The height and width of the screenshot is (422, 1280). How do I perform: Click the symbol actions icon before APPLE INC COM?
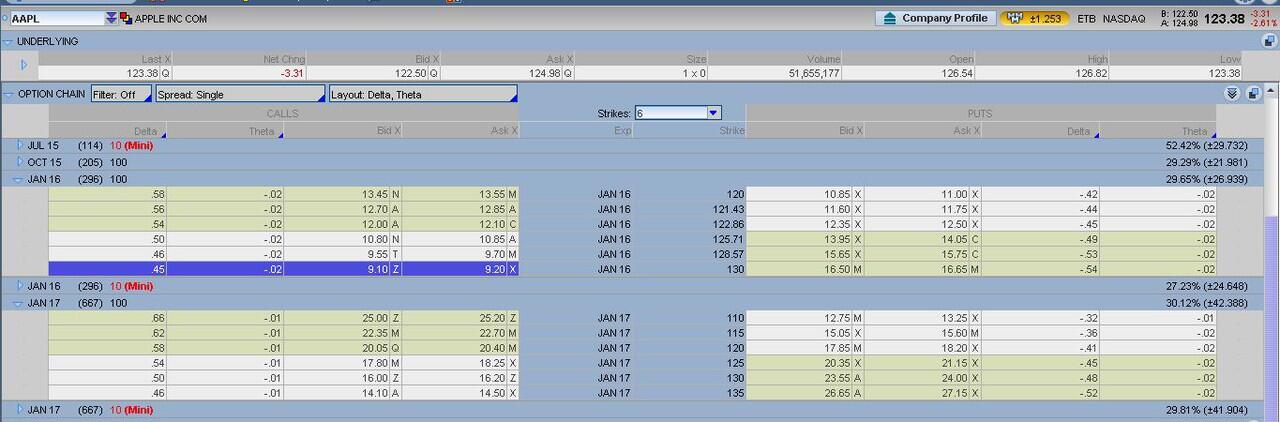click(125, 18)
